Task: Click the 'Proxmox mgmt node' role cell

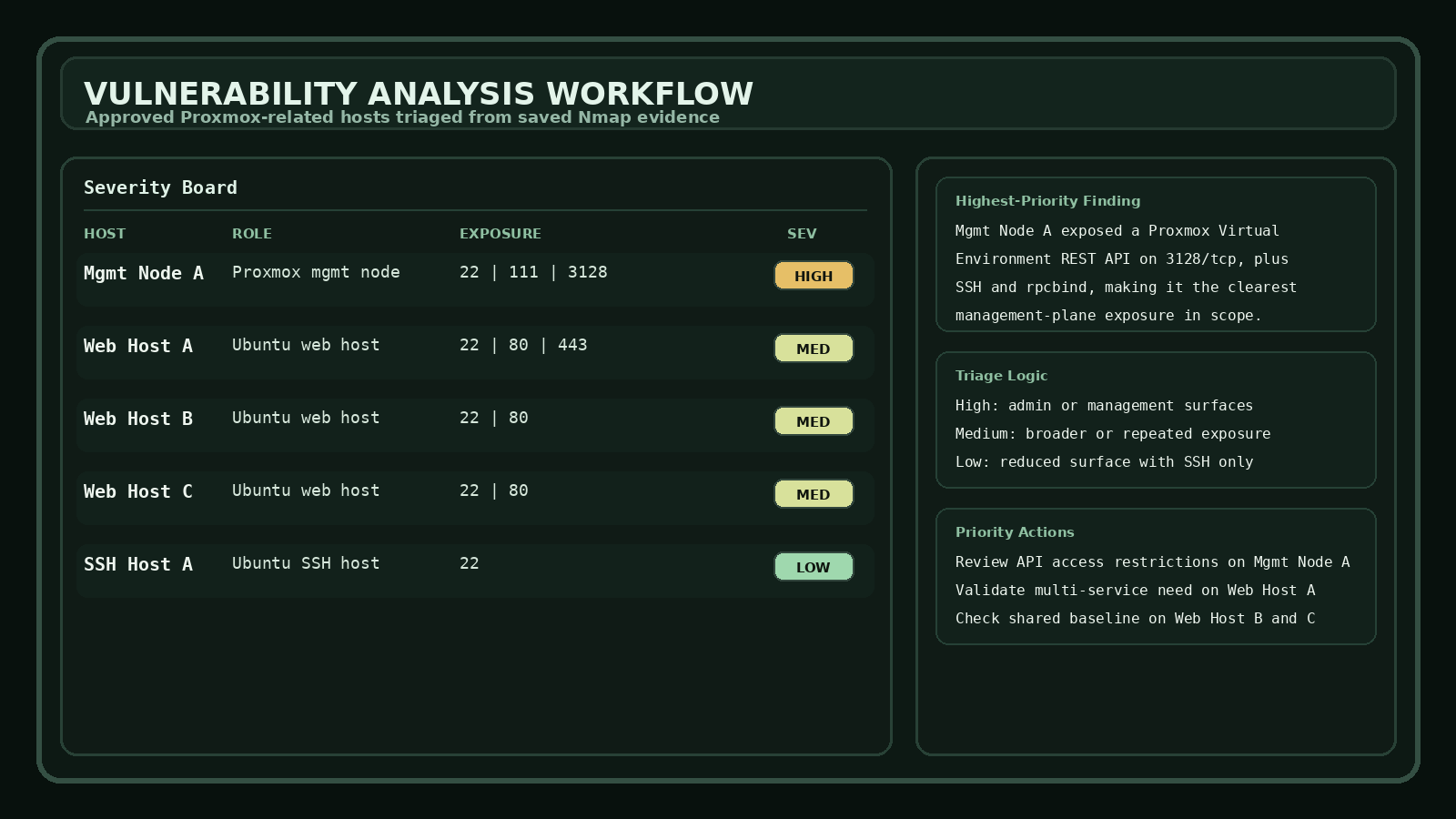Action: click(316, 272)
